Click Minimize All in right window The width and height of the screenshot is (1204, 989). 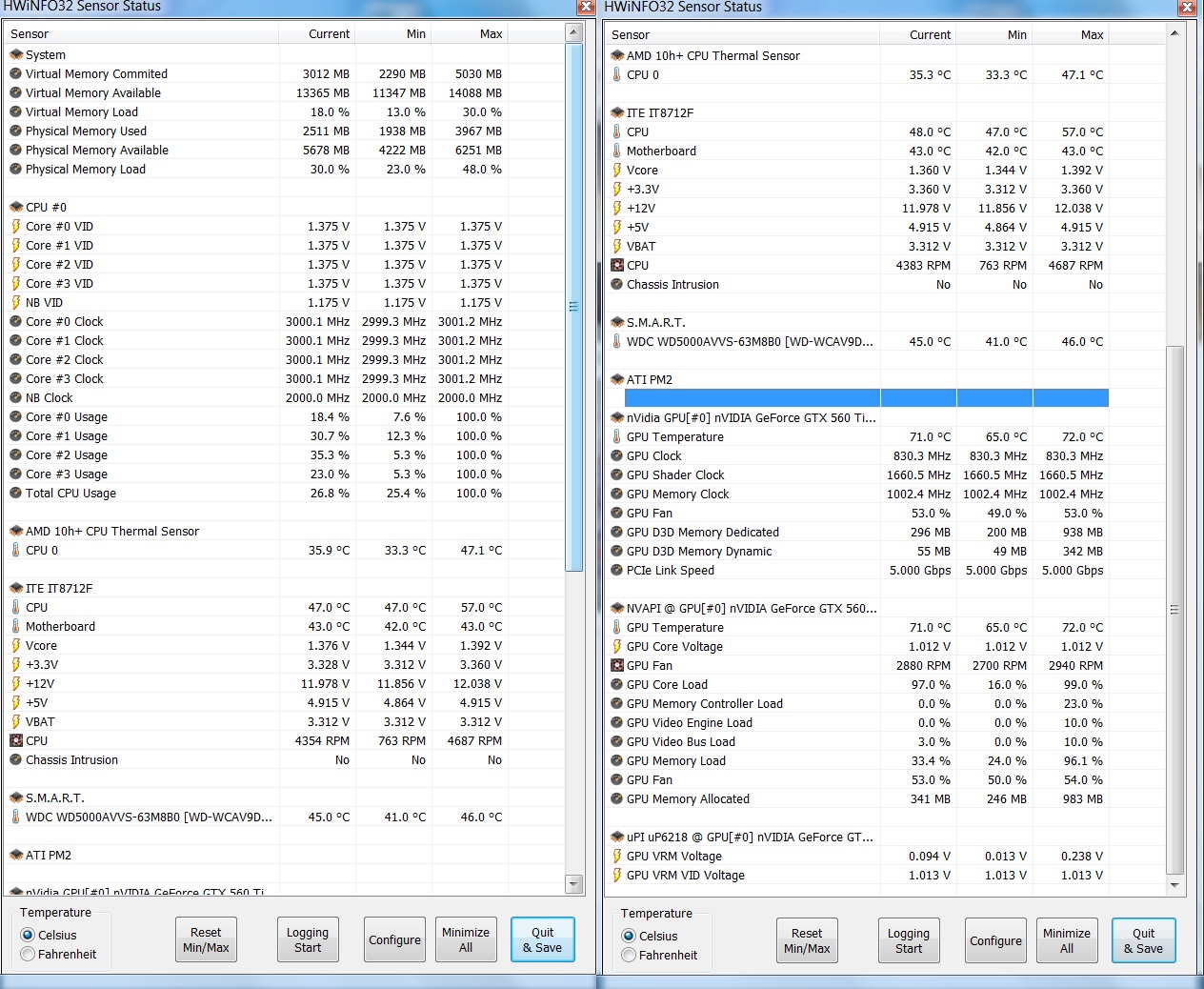1067,941
